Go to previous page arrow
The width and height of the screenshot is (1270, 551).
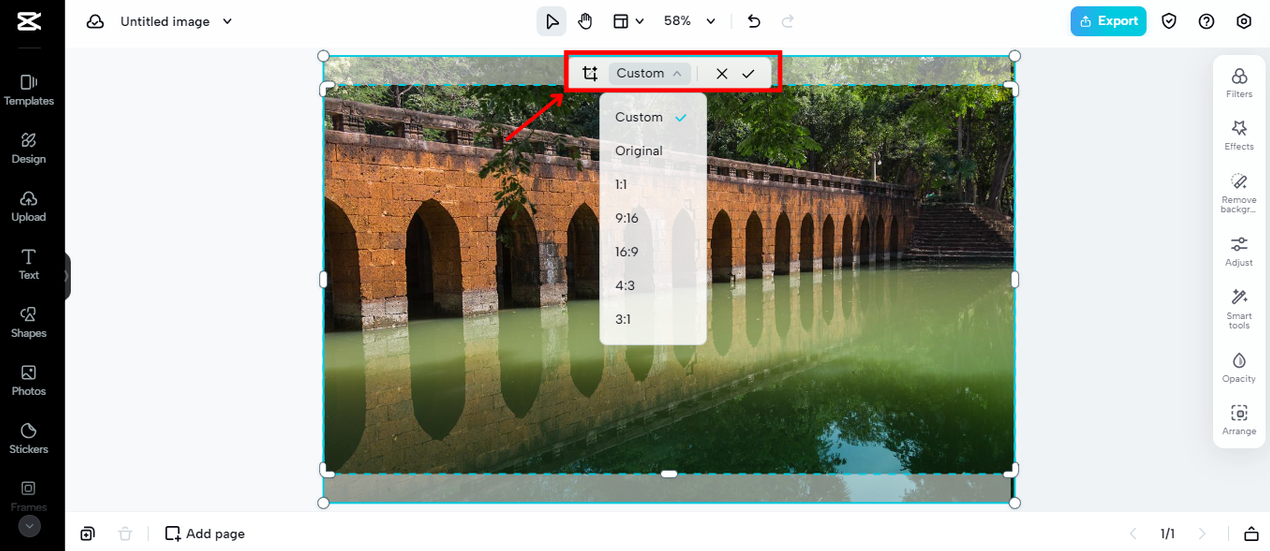coord(1133,534)
